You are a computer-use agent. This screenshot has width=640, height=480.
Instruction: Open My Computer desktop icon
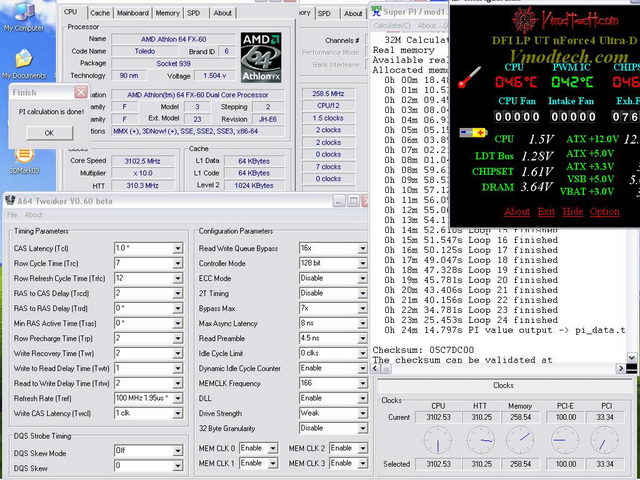tap(24, 16)
